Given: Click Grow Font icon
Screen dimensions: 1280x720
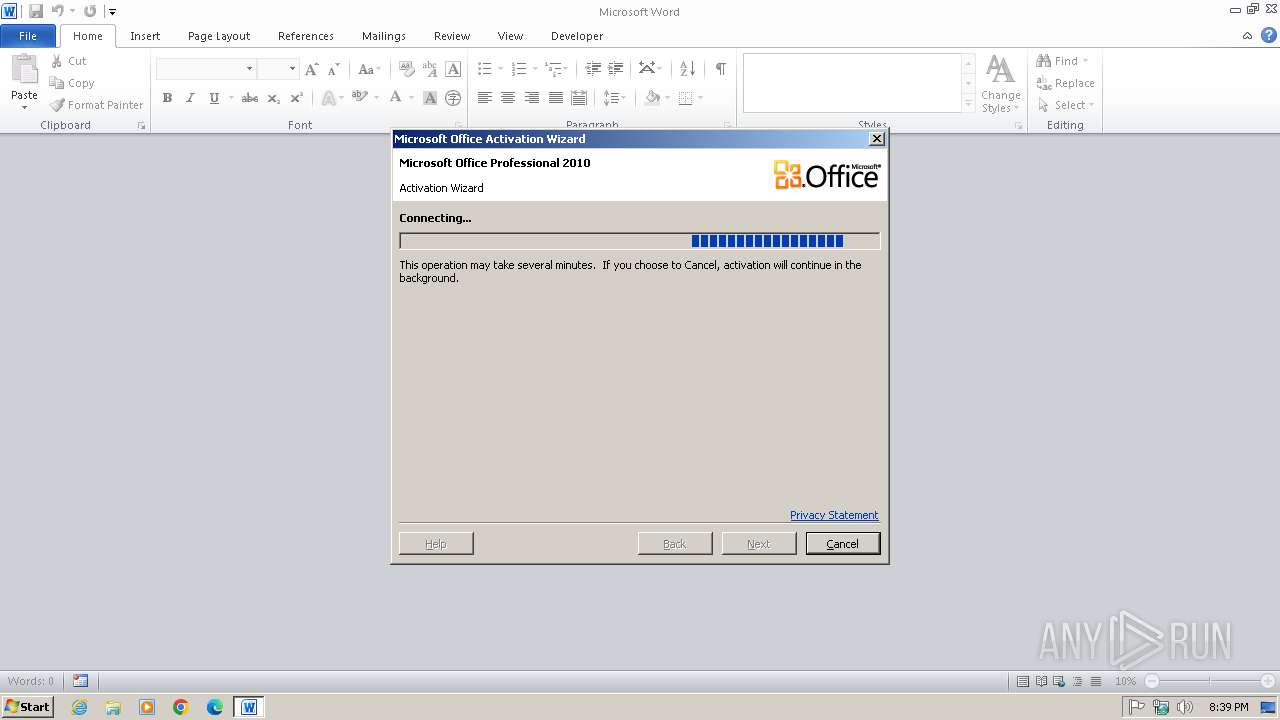Looking at the screenshot, I should coord(312,69).
